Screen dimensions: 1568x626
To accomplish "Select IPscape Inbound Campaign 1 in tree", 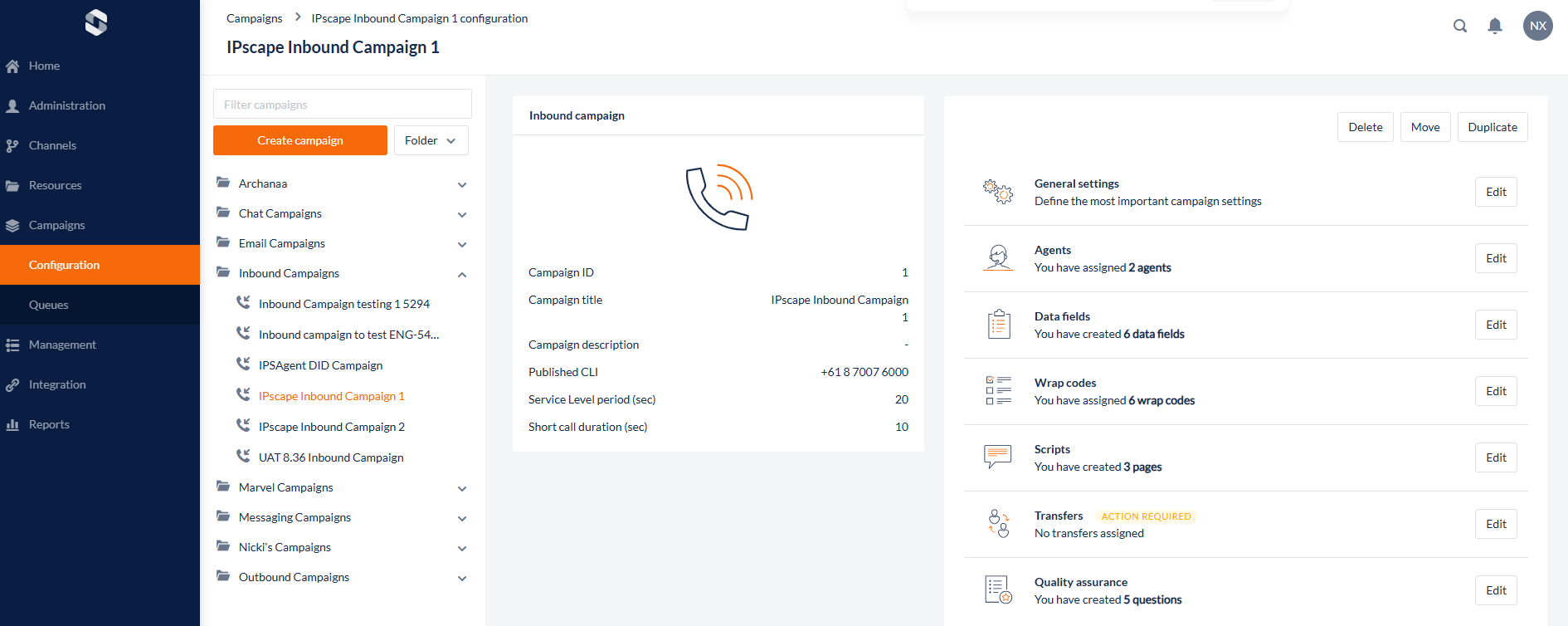I will pos(332,396).
